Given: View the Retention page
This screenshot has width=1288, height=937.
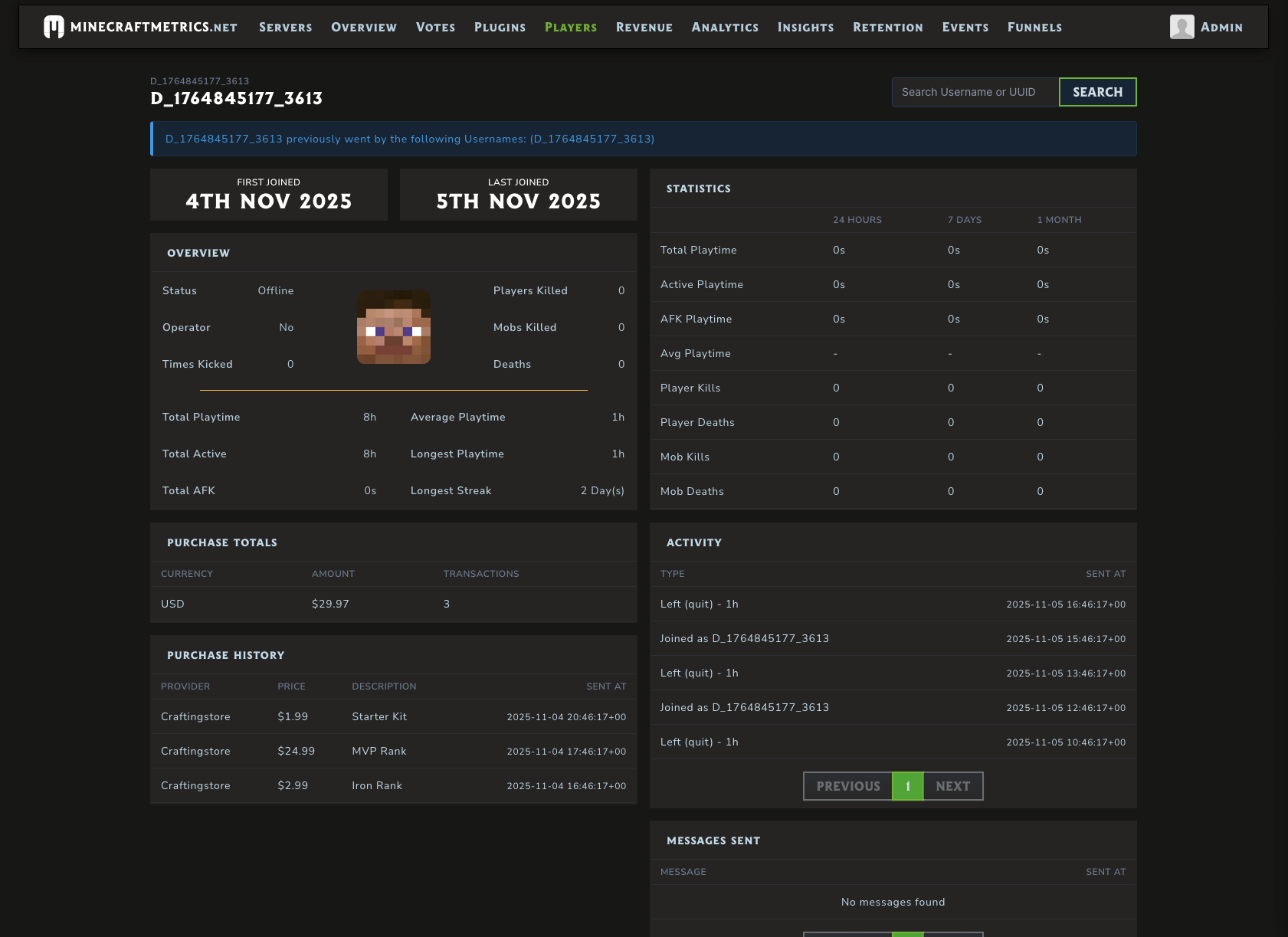Looking at the screenshot, I should click(x=888, y=28).
